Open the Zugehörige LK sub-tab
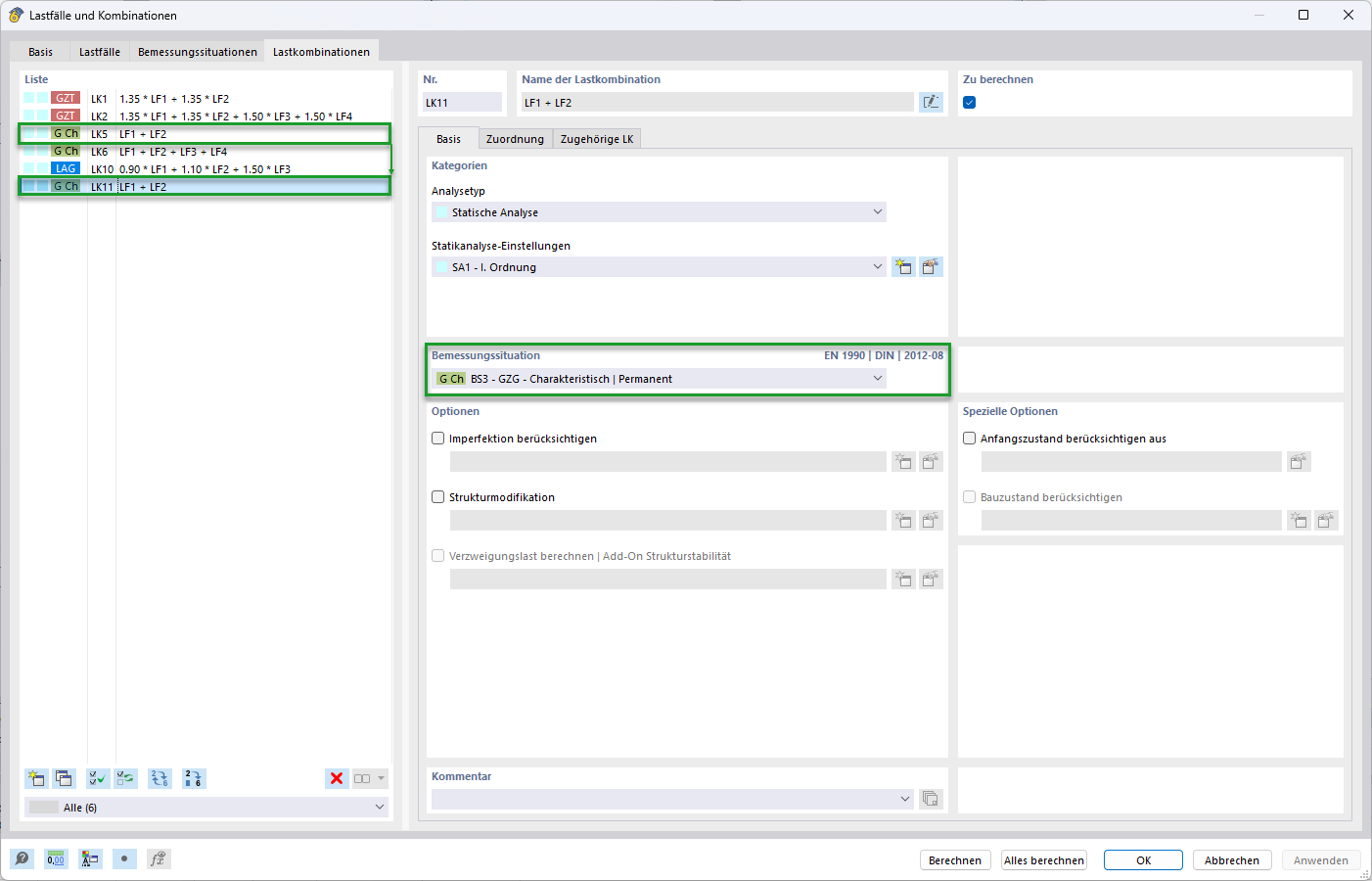Viewport: 1372px width, 881px height. pos(597,139)
